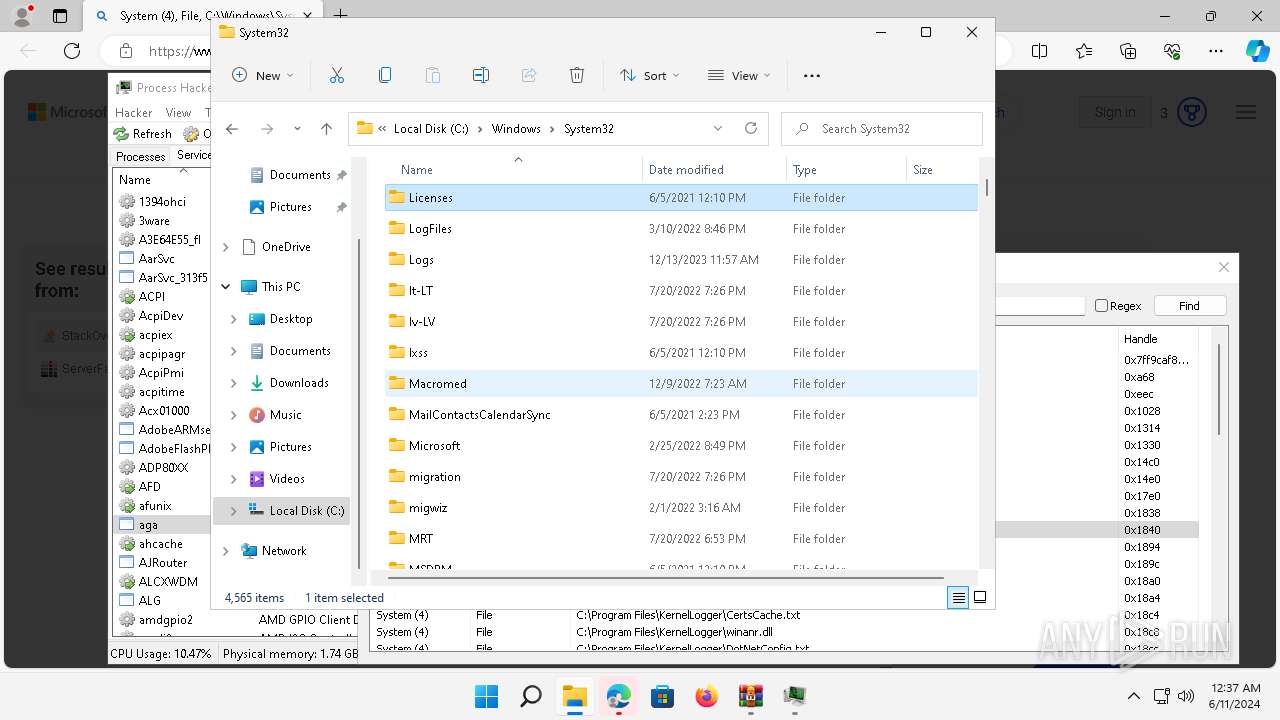Switch to Services tab in Process Hacker
The image size is (1280, 720).
tap(192, 155)
